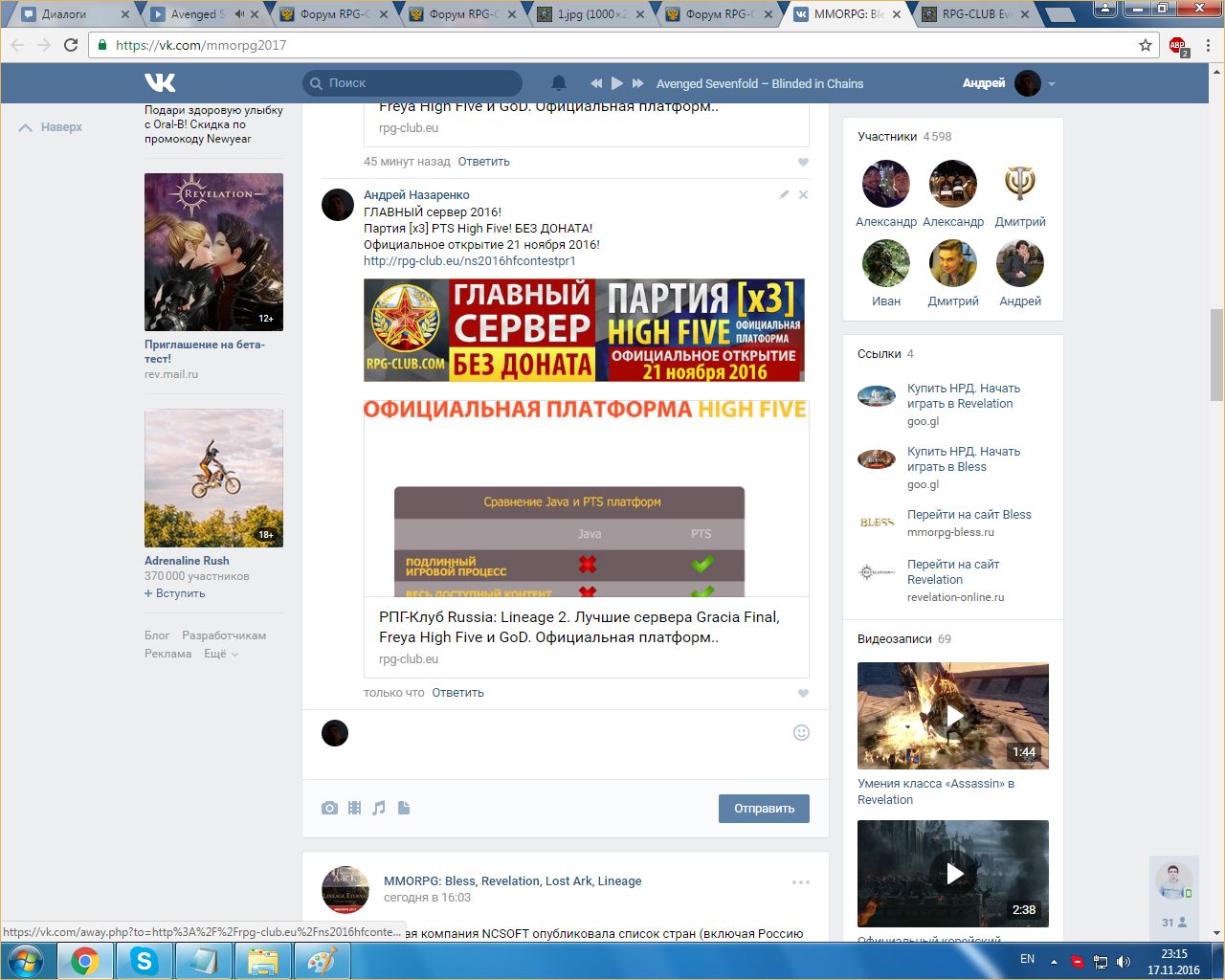
Task: Join Adrenaline Rush with Вступить button
Action: pyautogui.click(x=175, y=593)
